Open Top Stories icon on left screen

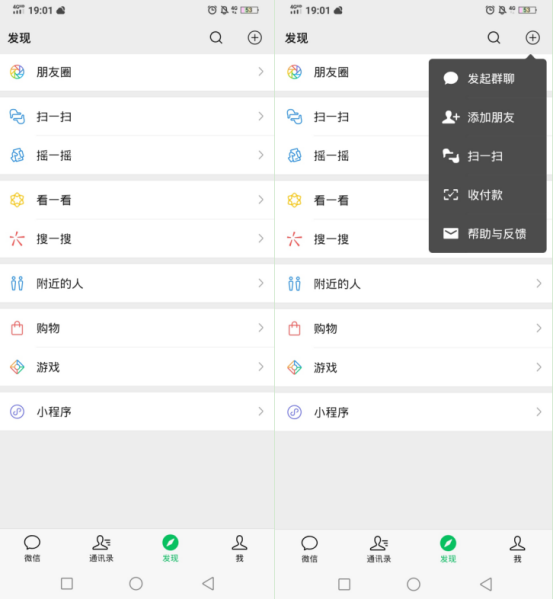click(17, 200)
